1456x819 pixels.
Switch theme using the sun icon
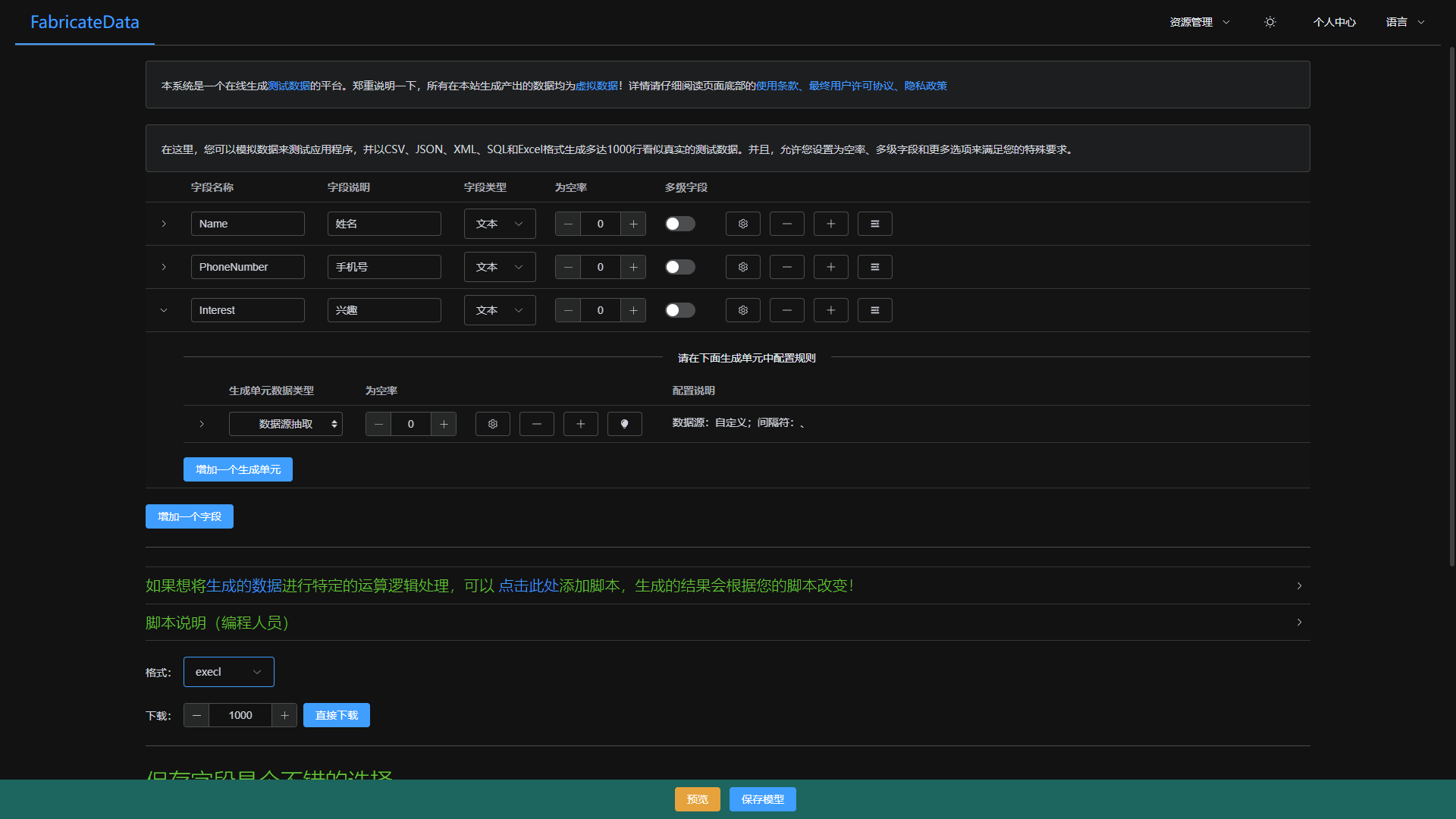(x=1269, y=22)
